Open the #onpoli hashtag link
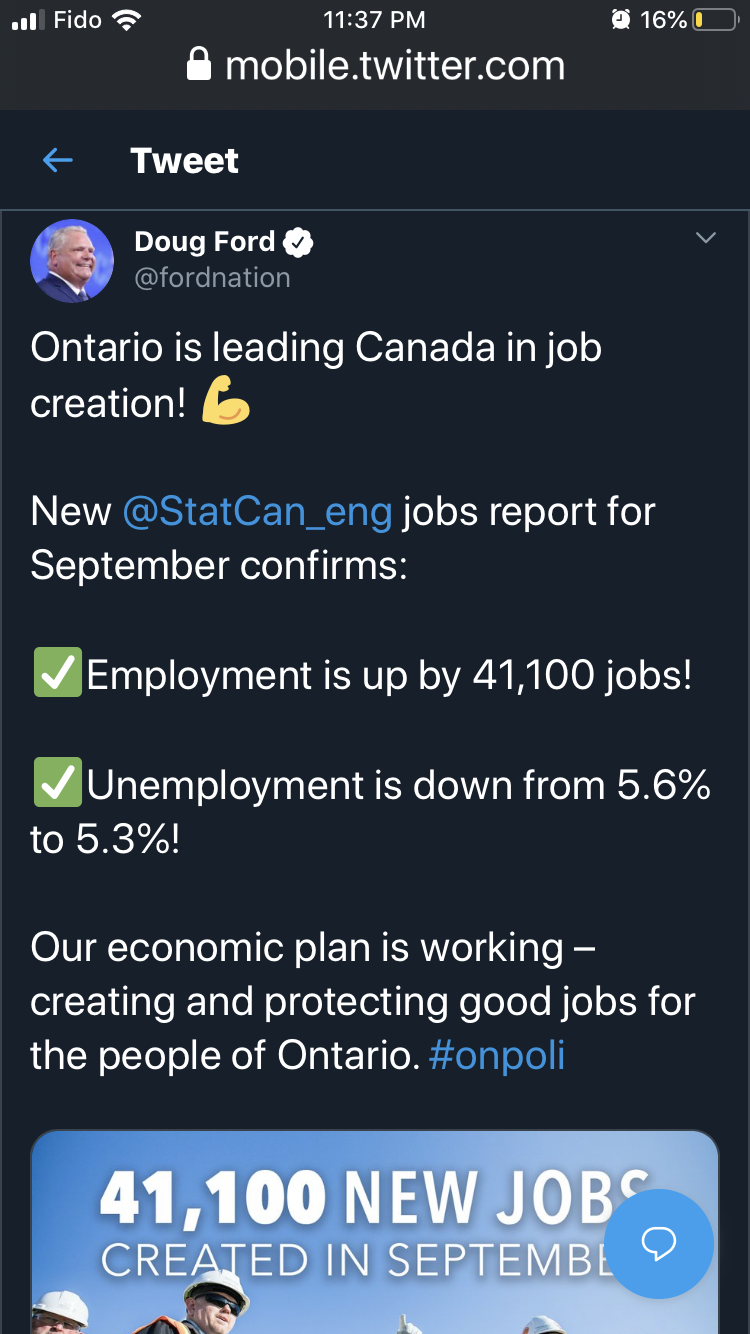 (x=496, y=1056)
